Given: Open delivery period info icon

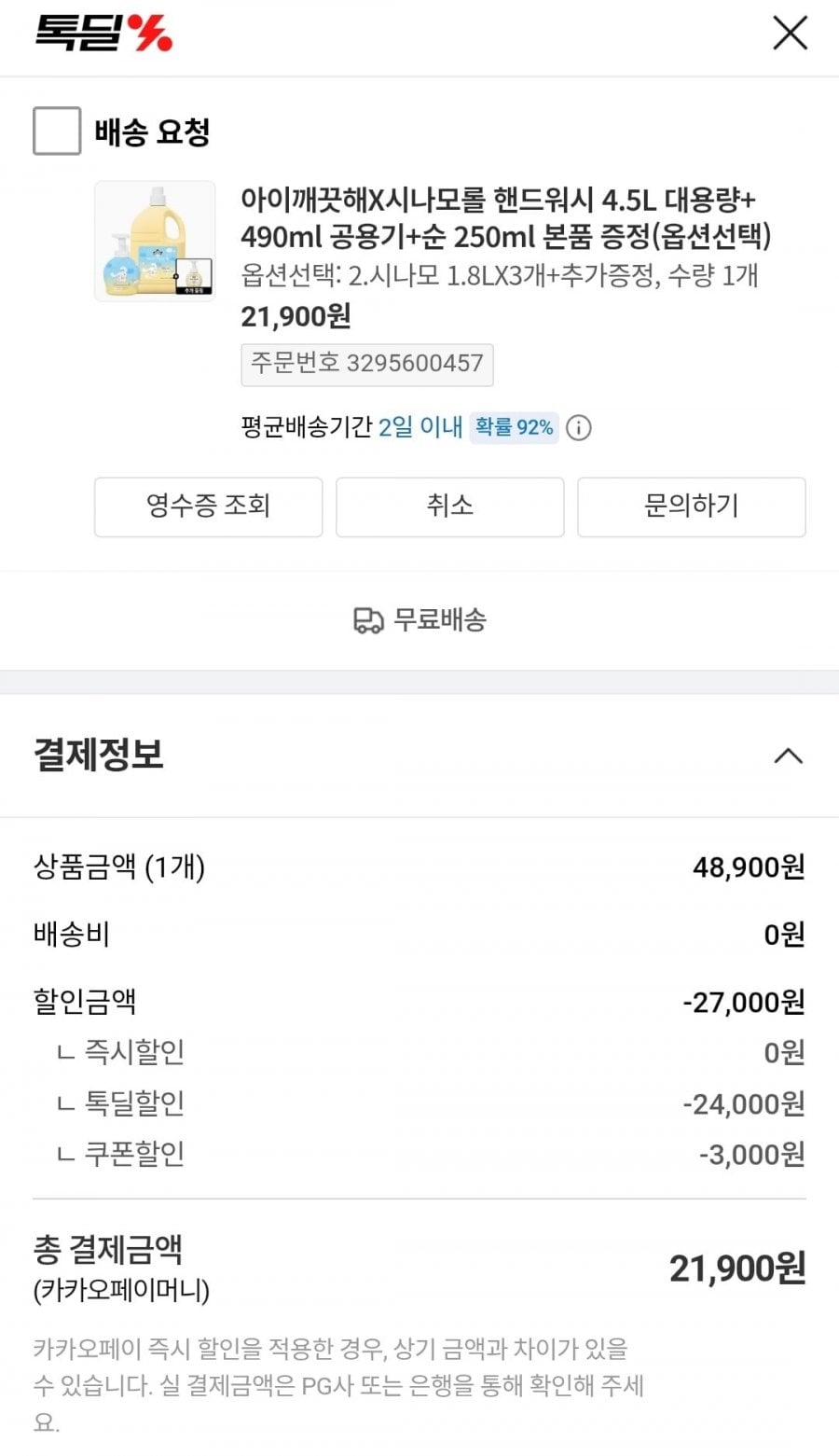Looking at the screenshot, I should click(x=579, y=428).
